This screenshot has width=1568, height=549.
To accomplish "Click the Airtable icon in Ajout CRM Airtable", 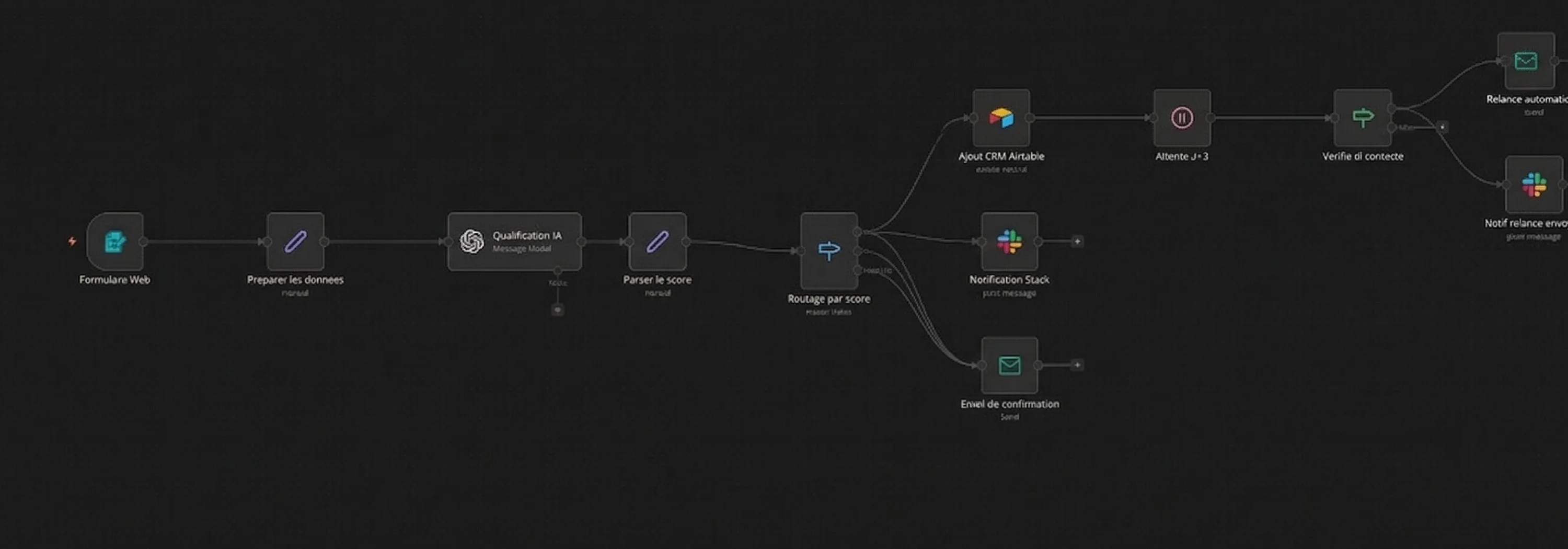I will tap(1001, 118).
